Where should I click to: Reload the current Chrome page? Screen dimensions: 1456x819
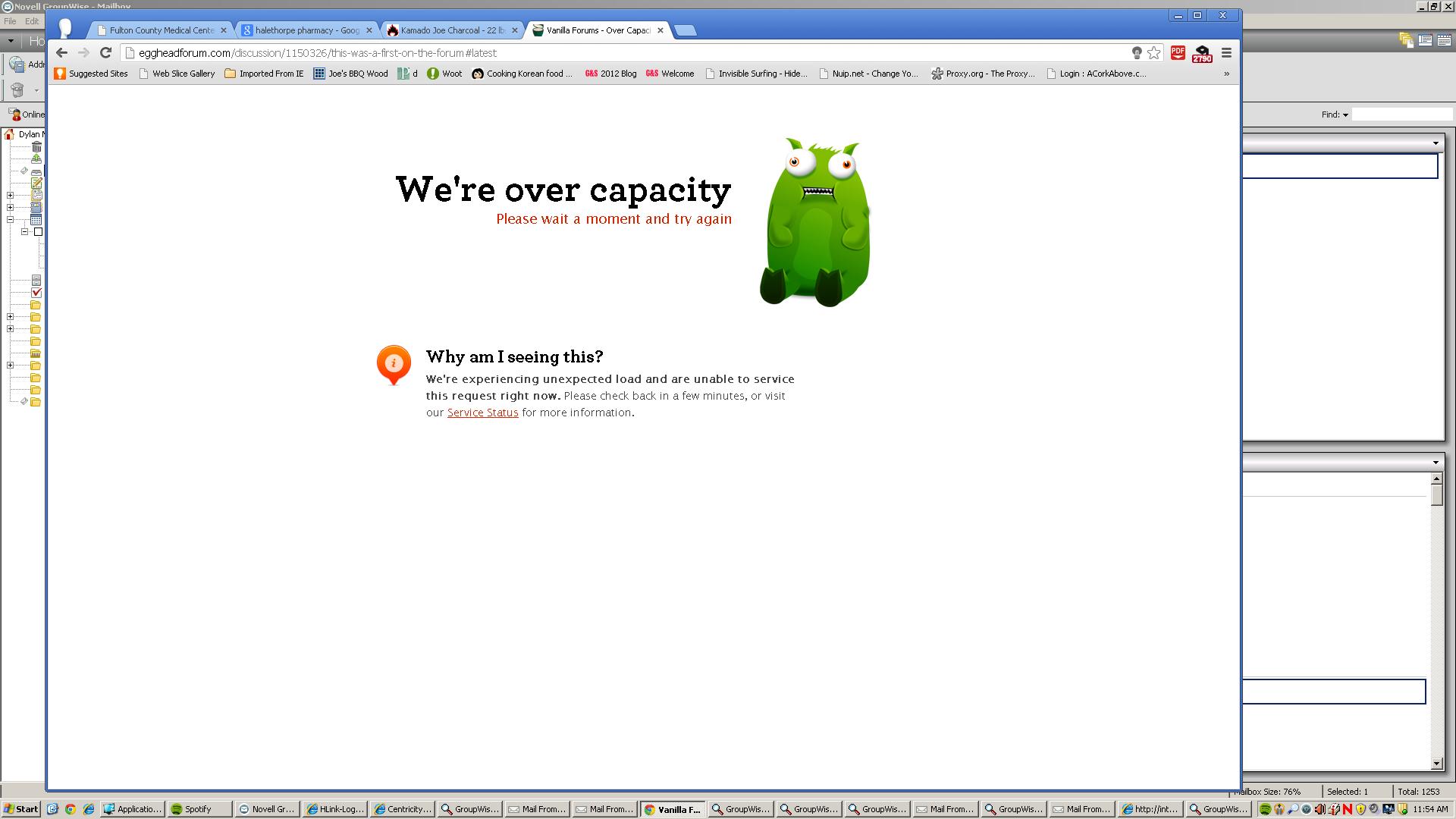coord(106,52)
